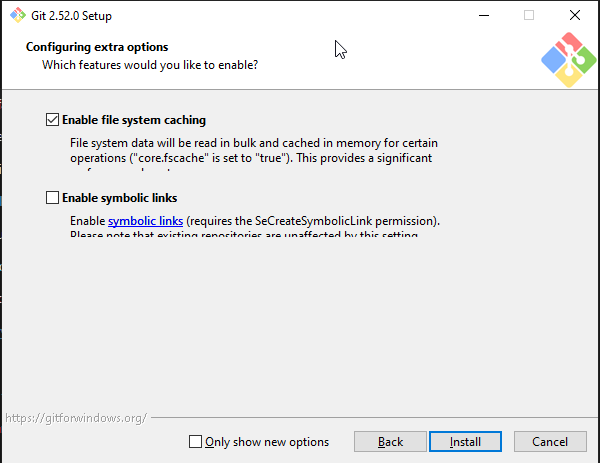600x463 pixels.
Task: Click the 'Which features would you like to enable?' text
Action: 150,65
